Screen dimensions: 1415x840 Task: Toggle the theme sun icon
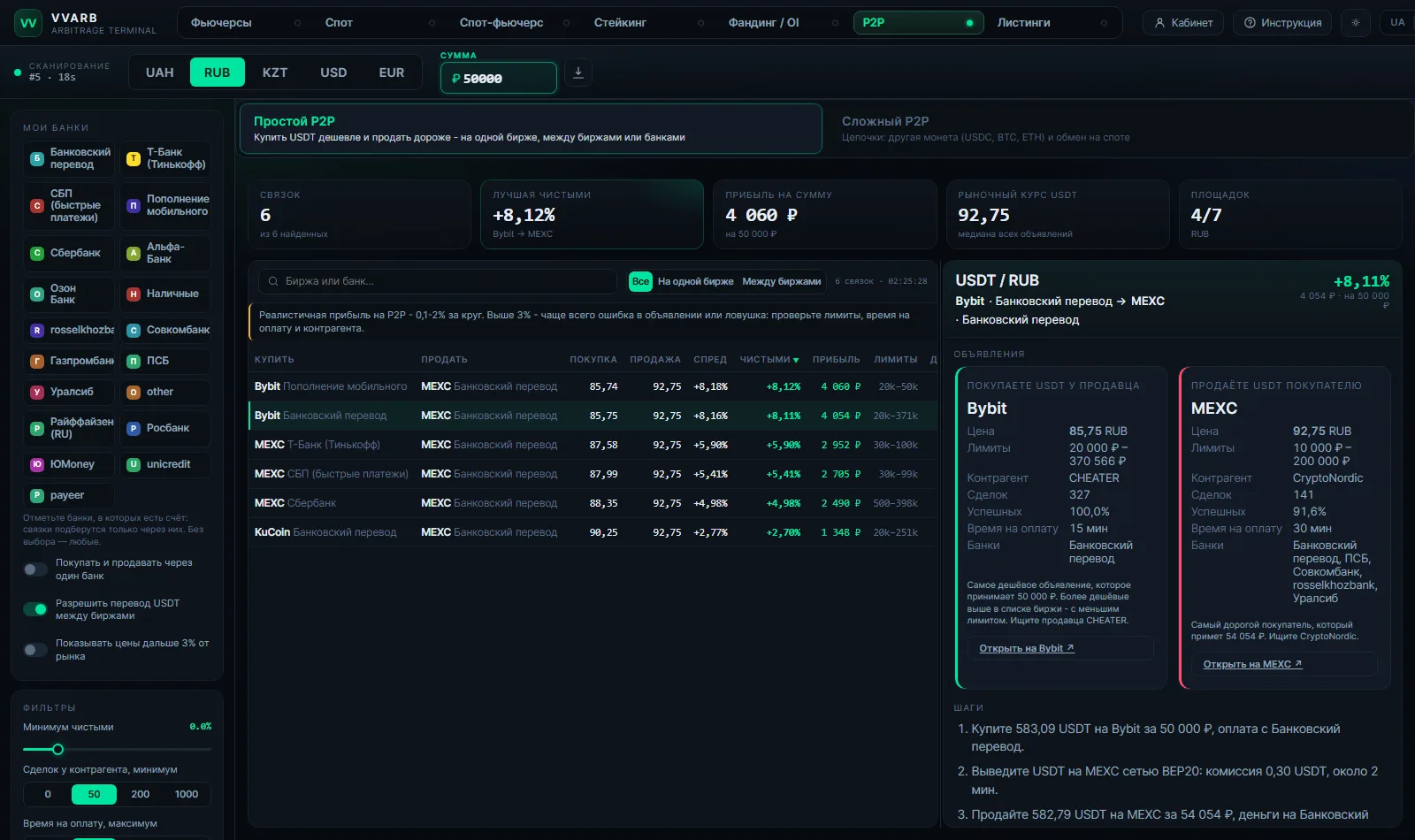click(1356, 23)
